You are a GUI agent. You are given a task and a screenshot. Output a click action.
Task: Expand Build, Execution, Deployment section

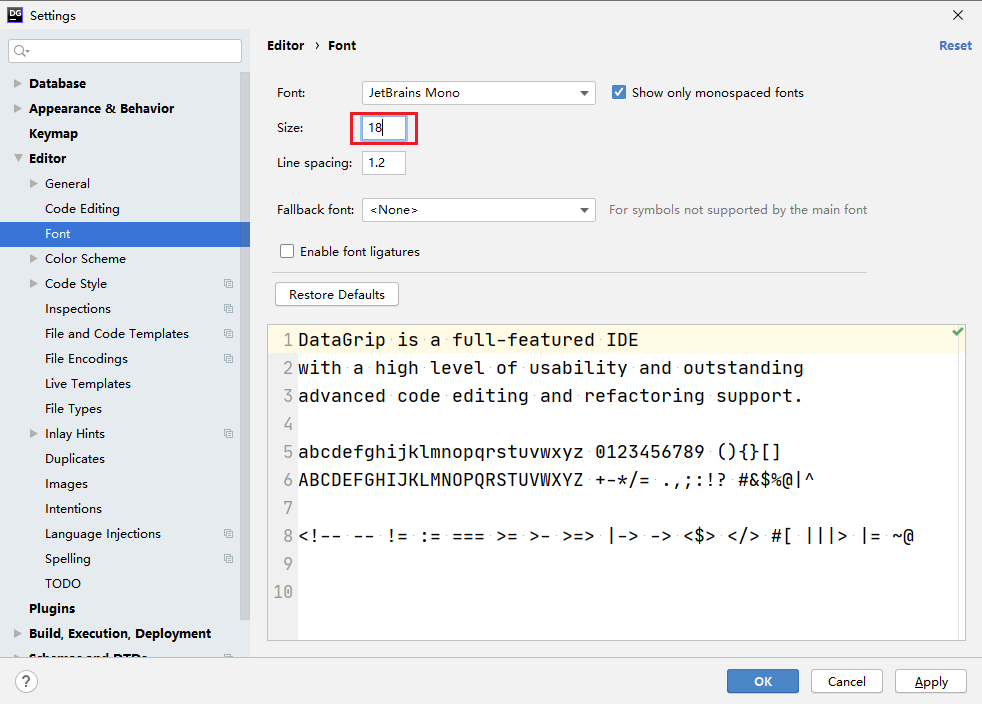point(18,633)
